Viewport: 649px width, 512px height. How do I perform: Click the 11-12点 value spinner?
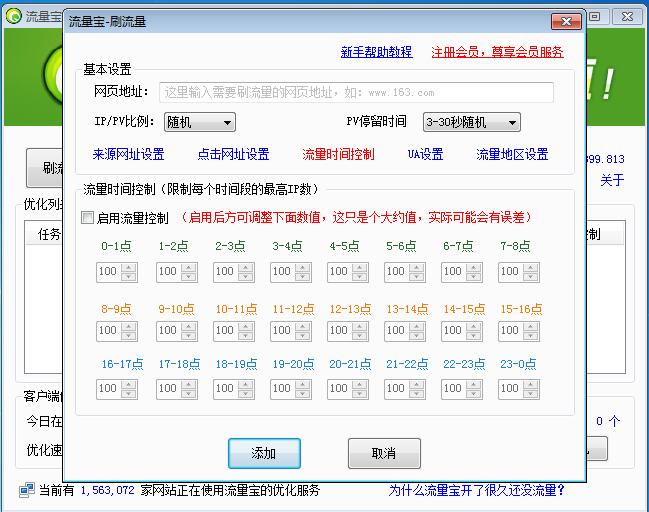point(291,331)
